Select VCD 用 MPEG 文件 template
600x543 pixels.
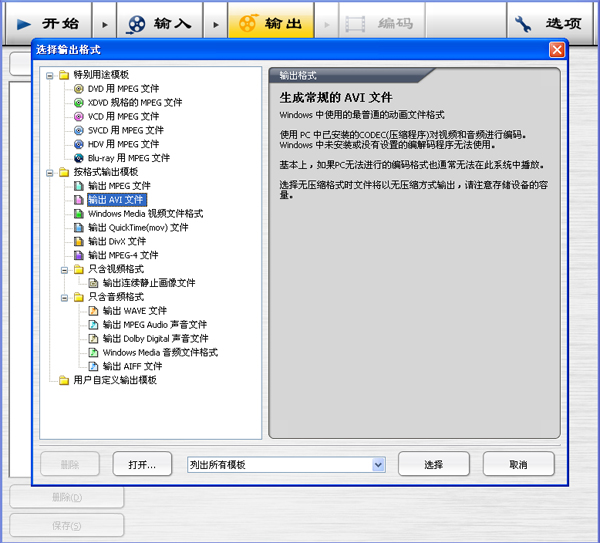[123, 116]
